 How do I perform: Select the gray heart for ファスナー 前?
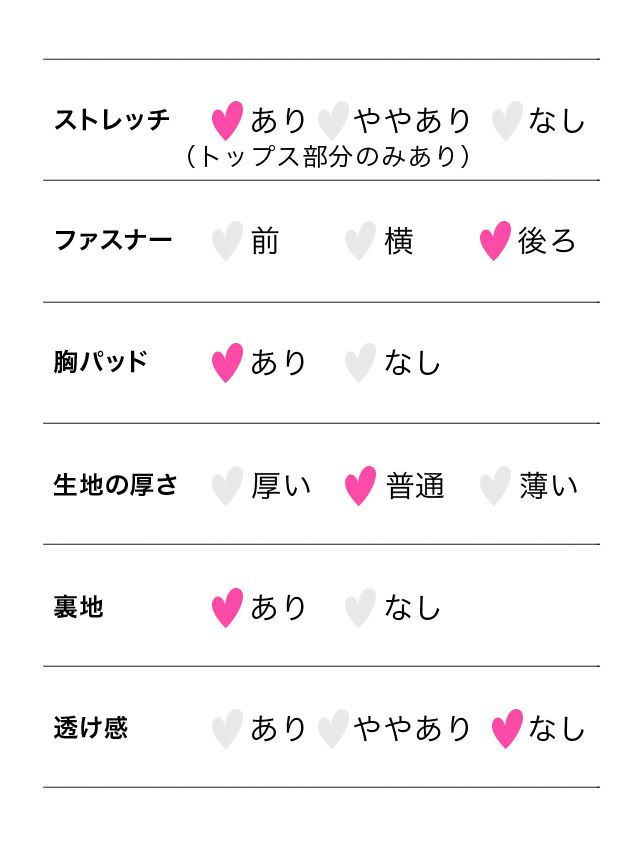click(x=227, y=241)
